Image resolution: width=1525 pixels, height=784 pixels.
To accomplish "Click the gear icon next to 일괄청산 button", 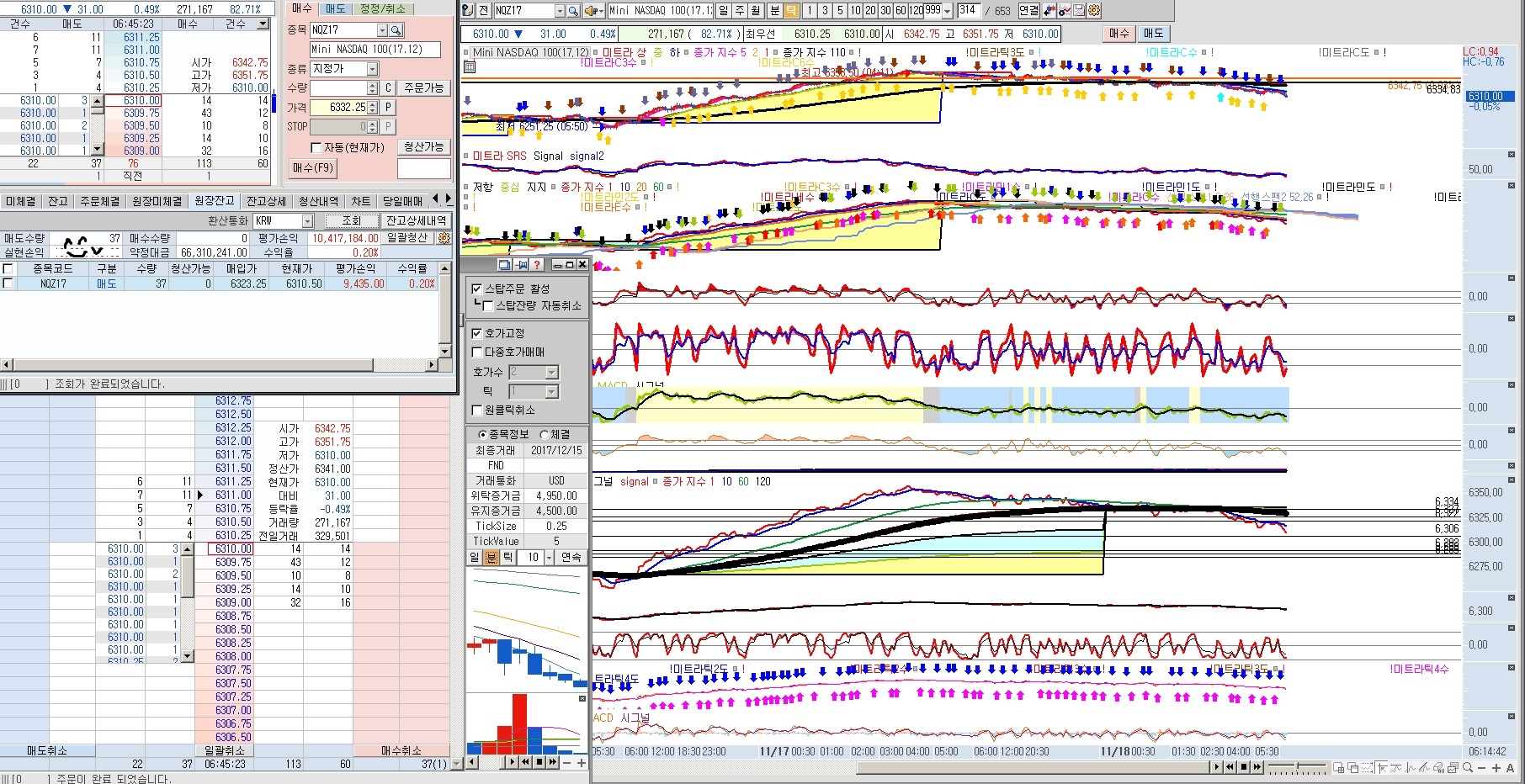I will (444, 238).
